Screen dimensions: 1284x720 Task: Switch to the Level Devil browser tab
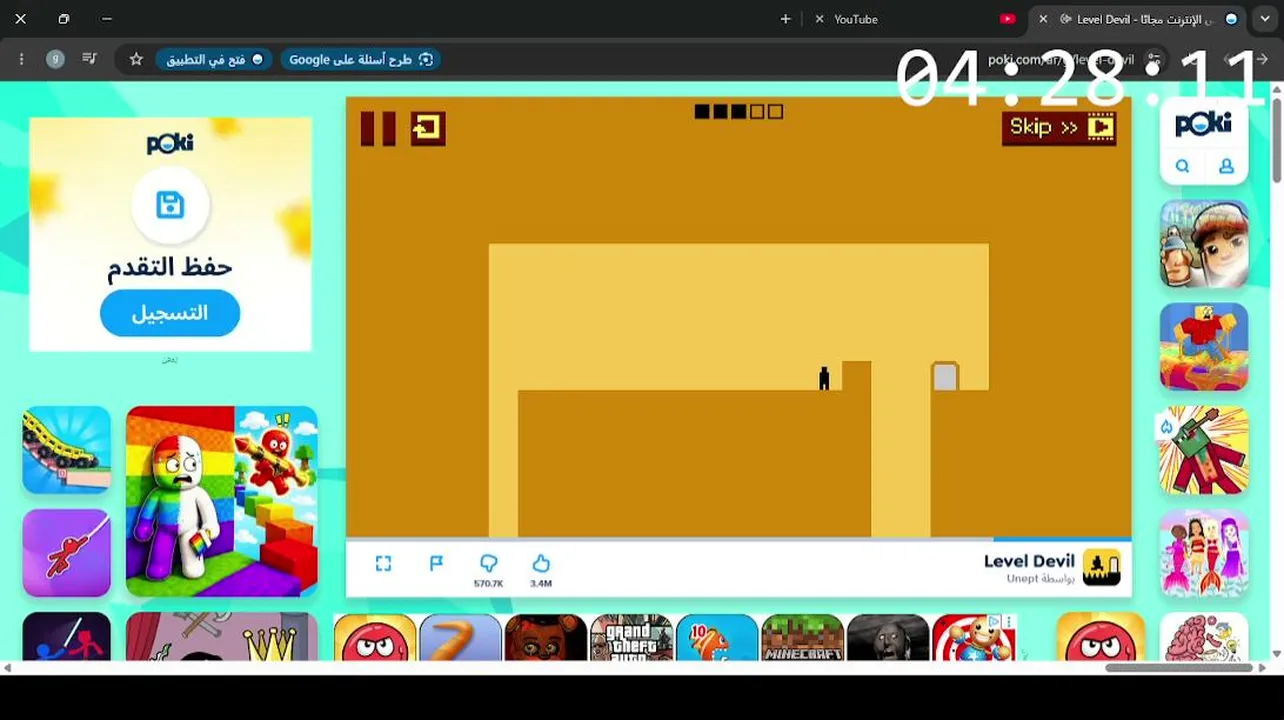click(x=1139, y=19)
